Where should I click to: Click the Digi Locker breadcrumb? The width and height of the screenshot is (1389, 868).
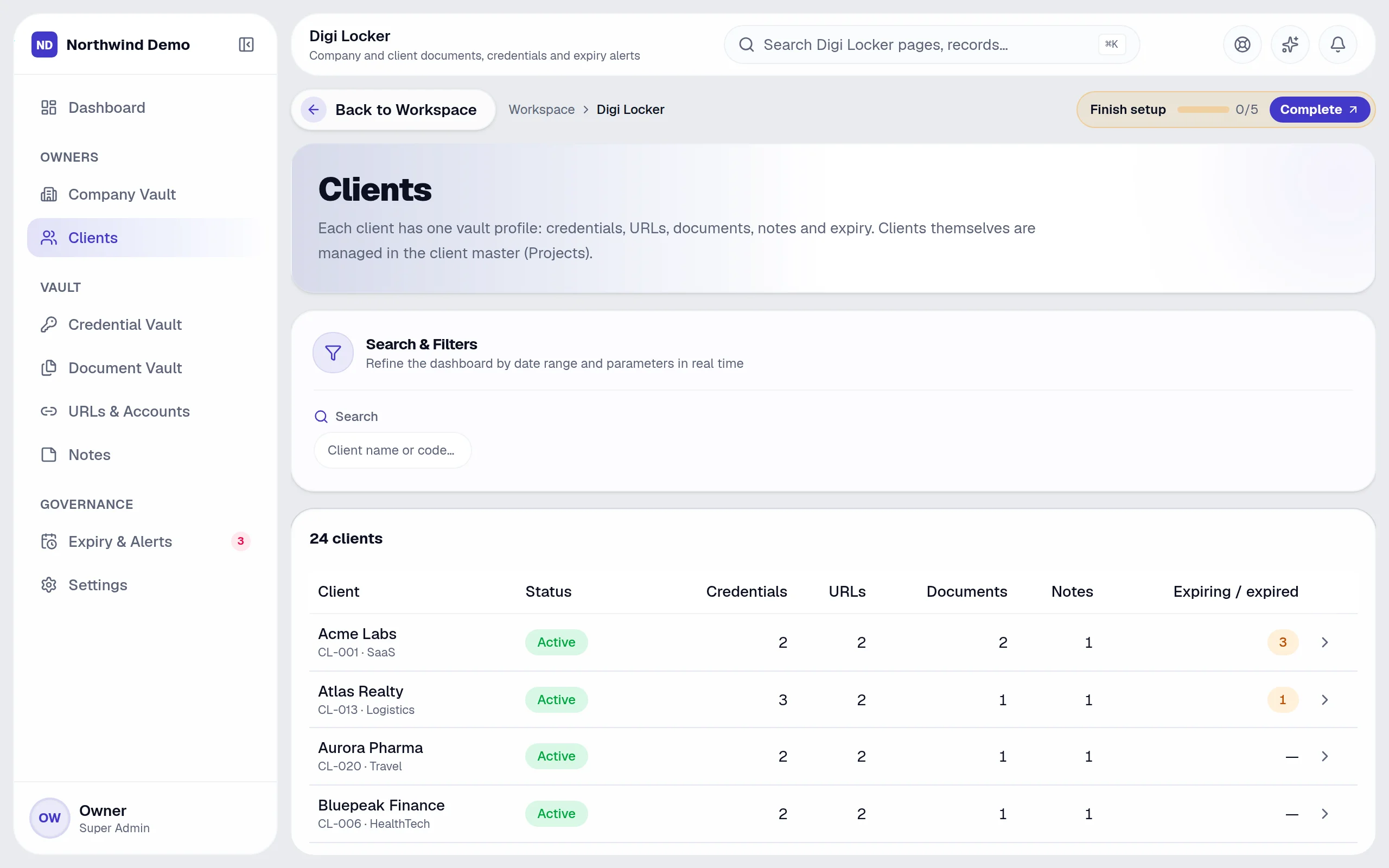click(x=630, y=110)
